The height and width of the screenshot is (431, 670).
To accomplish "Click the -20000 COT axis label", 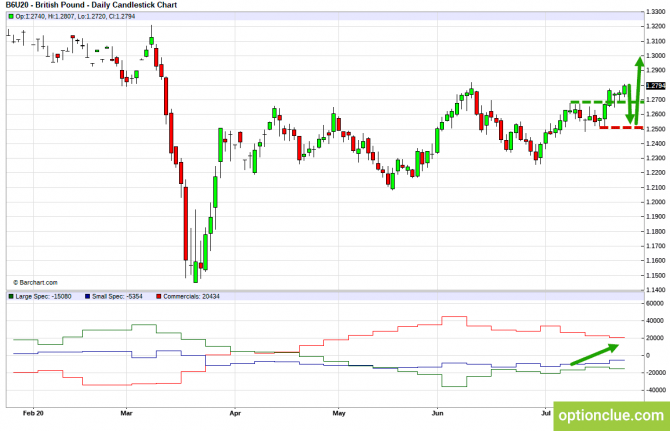I will pyautogui.click(x=655, y=372).
